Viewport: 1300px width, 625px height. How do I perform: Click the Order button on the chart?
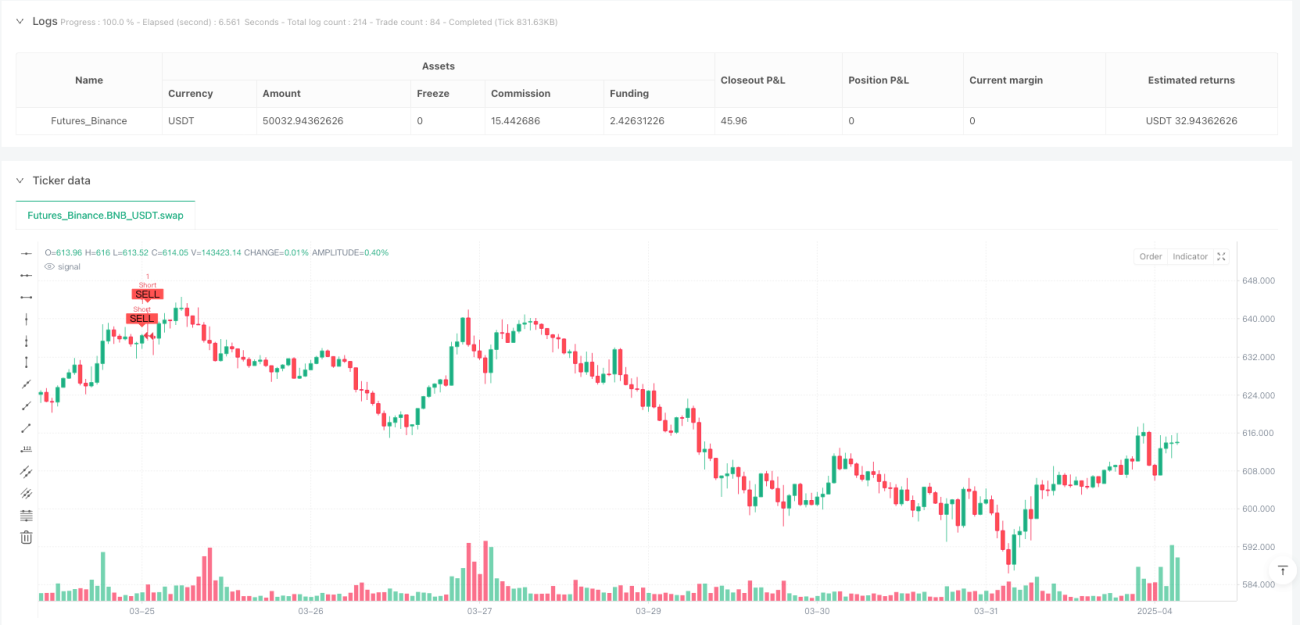(1150, 257)
